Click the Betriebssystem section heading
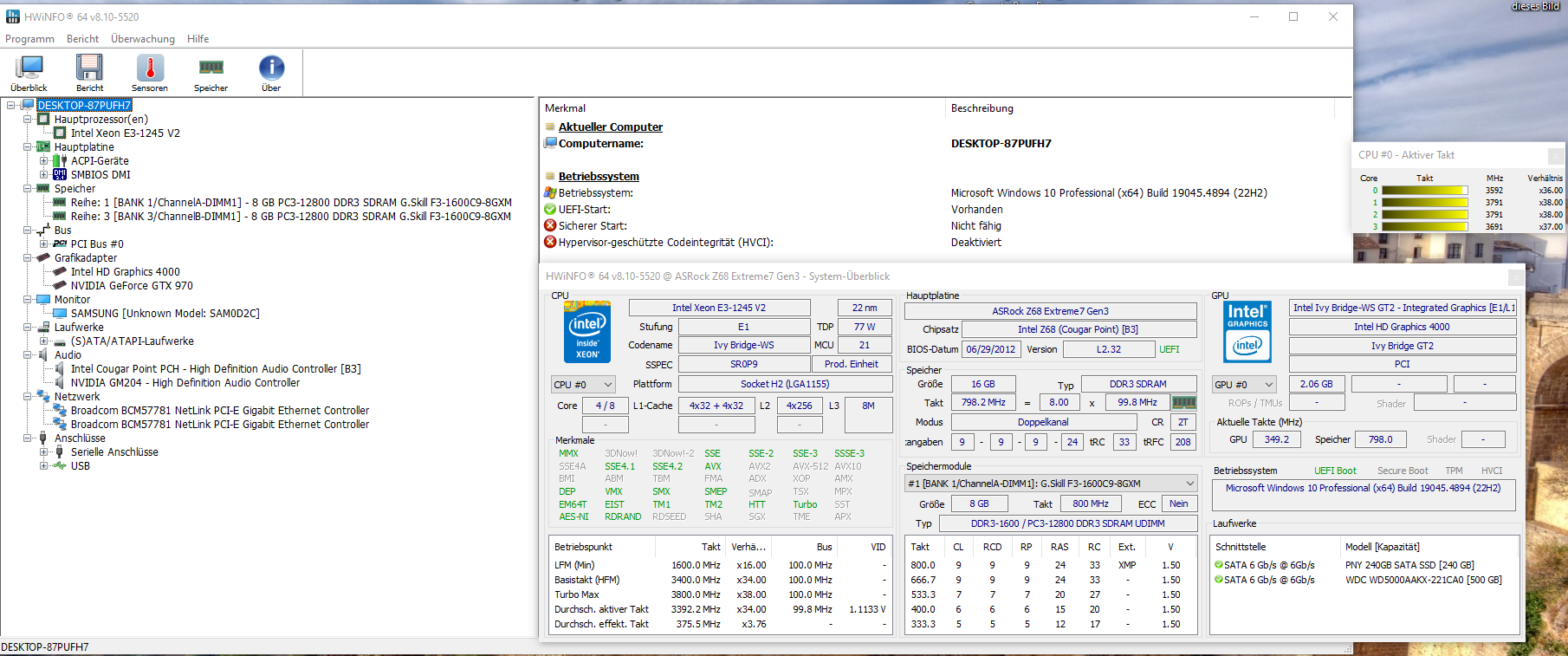Viewport: 1568px width, 656px height. [x=599, y=176]
